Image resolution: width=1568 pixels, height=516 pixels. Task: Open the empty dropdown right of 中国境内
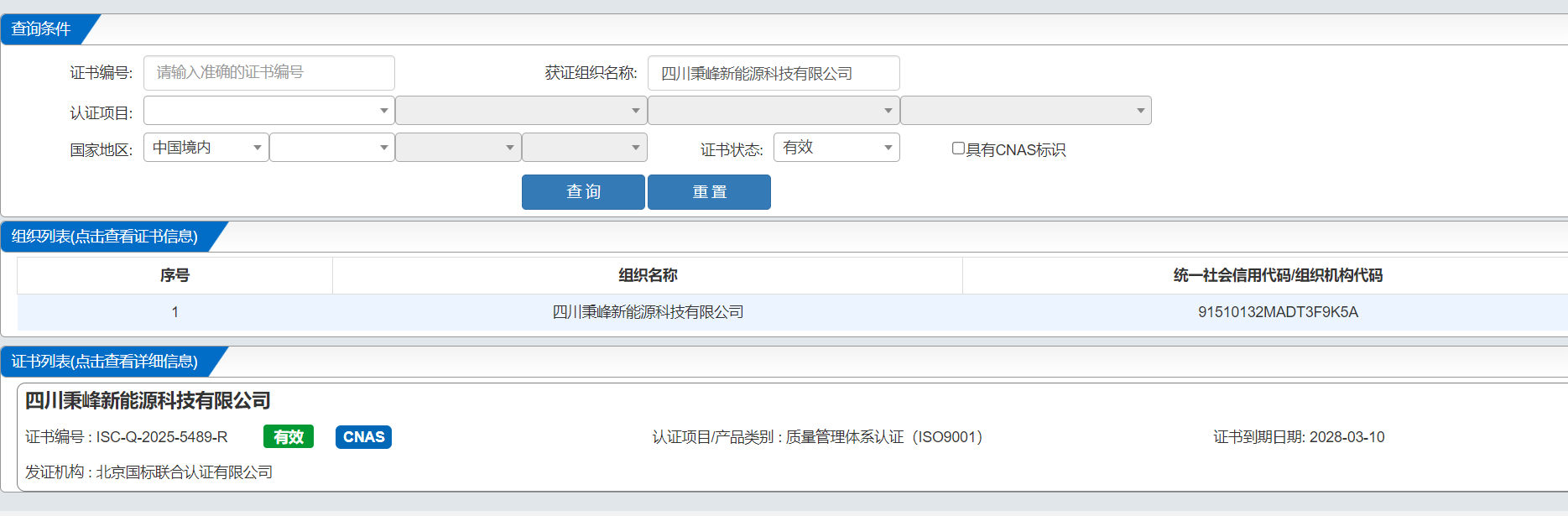(332, 148)
